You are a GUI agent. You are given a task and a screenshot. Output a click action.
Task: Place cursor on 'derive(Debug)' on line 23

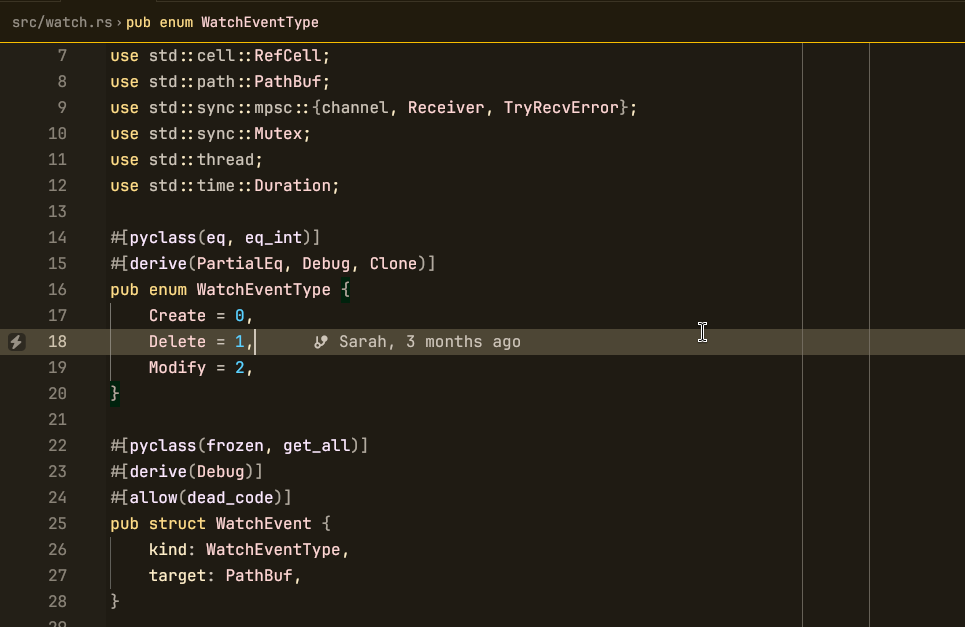(x=191, y=471)
